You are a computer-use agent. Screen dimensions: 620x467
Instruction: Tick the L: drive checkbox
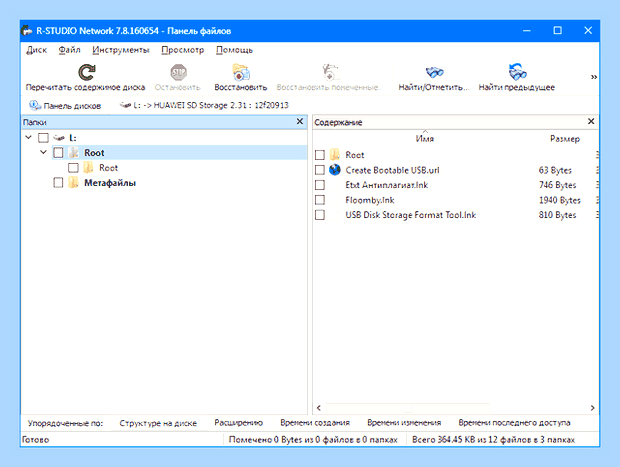point(43,138)
